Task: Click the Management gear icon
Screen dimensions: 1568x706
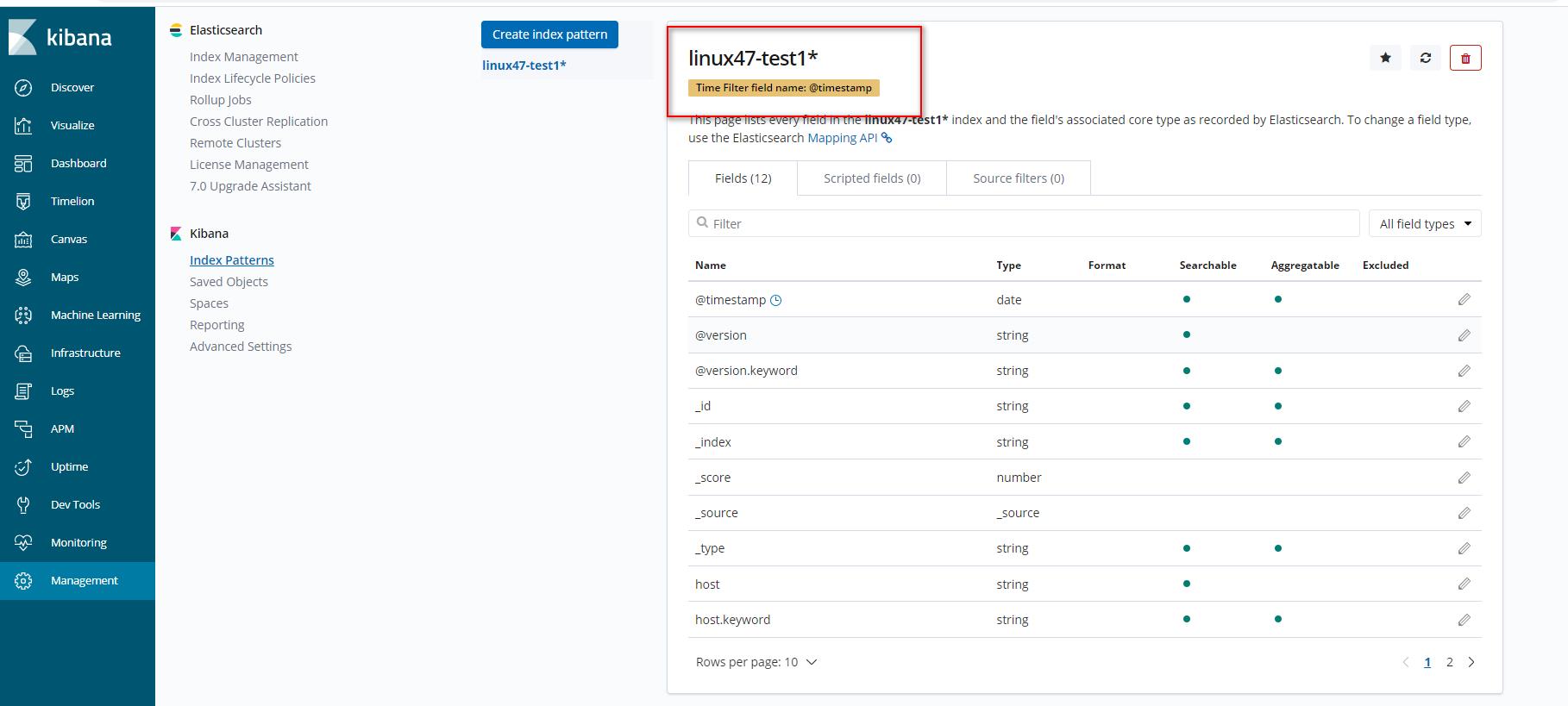Action: click(23, 581)
